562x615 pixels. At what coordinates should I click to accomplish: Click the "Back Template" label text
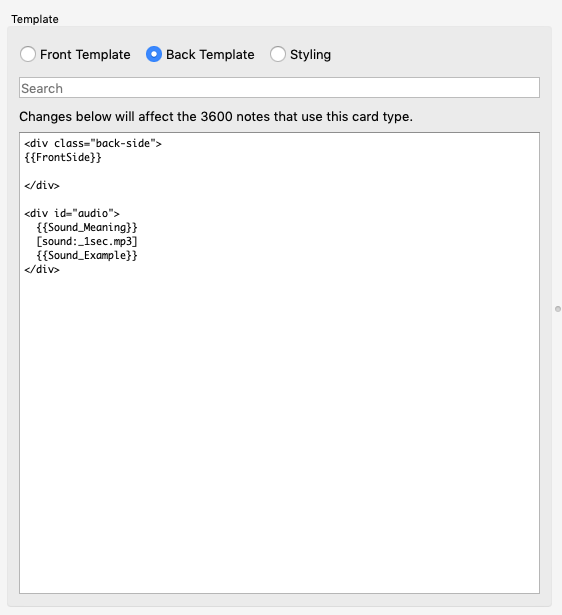tap(210, 55)
